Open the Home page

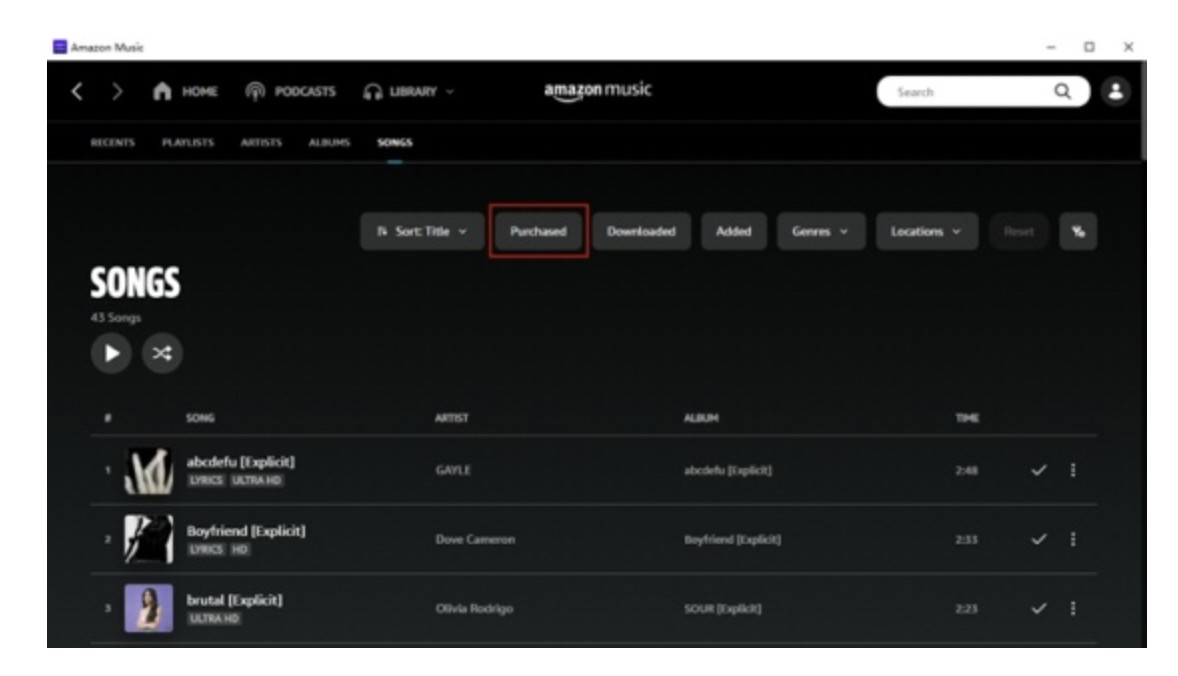point(185,92)
